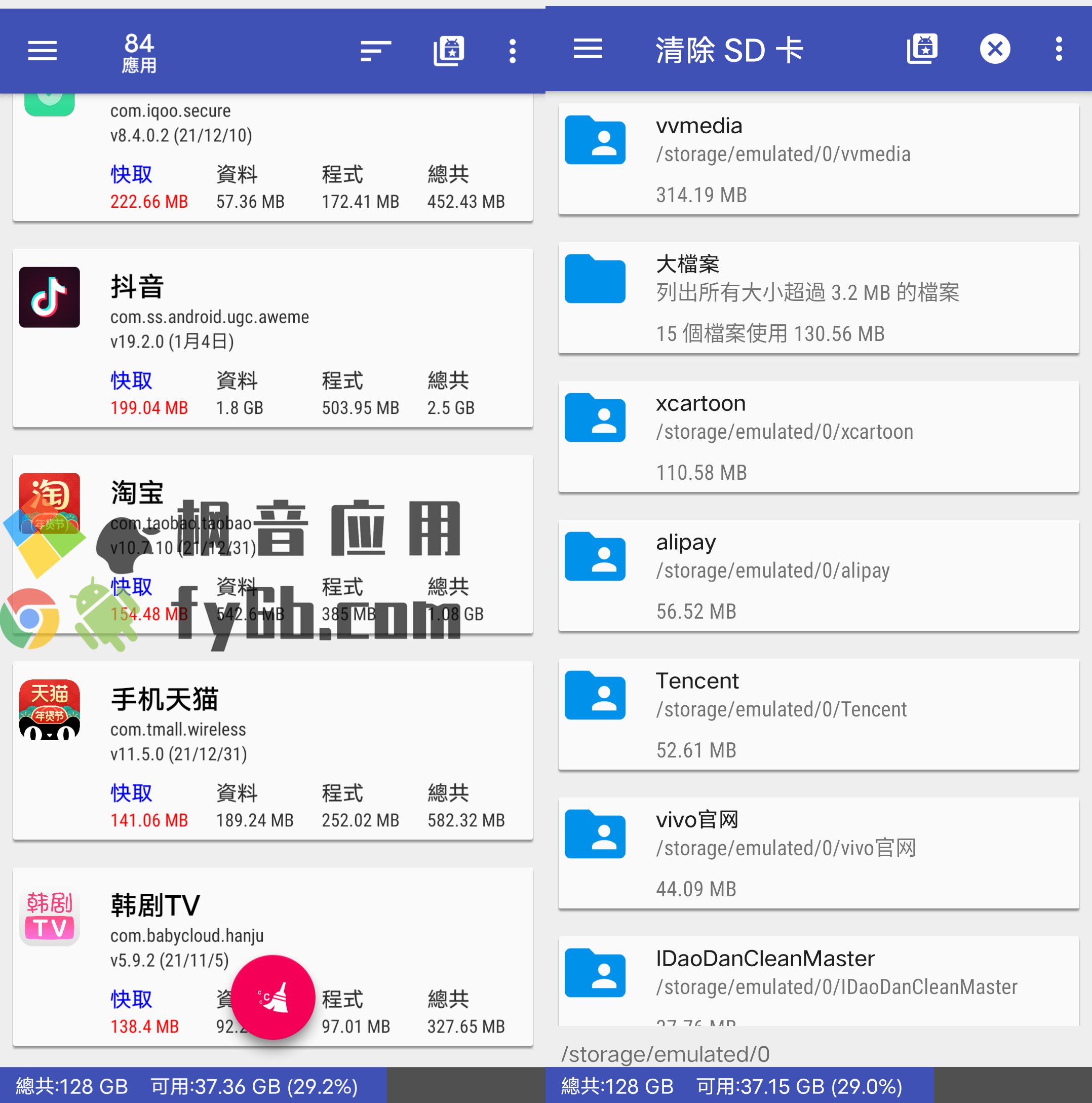This screenshot has height=1103, width=1092.
Task: Tap the 大檔案 folder icon
Action: (x=595, y=279)
